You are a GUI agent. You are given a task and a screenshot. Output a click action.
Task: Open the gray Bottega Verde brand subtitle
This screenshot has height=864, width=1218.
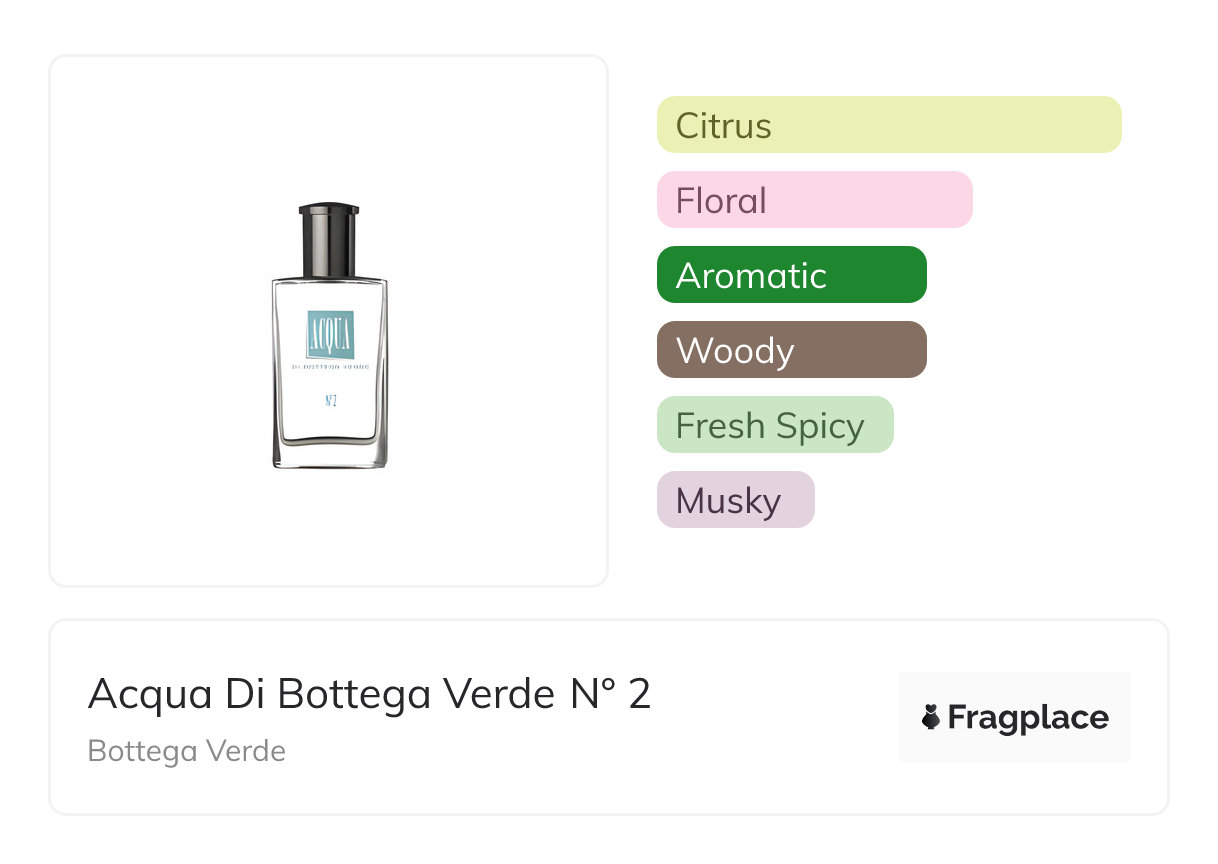[x=187, y=751]
